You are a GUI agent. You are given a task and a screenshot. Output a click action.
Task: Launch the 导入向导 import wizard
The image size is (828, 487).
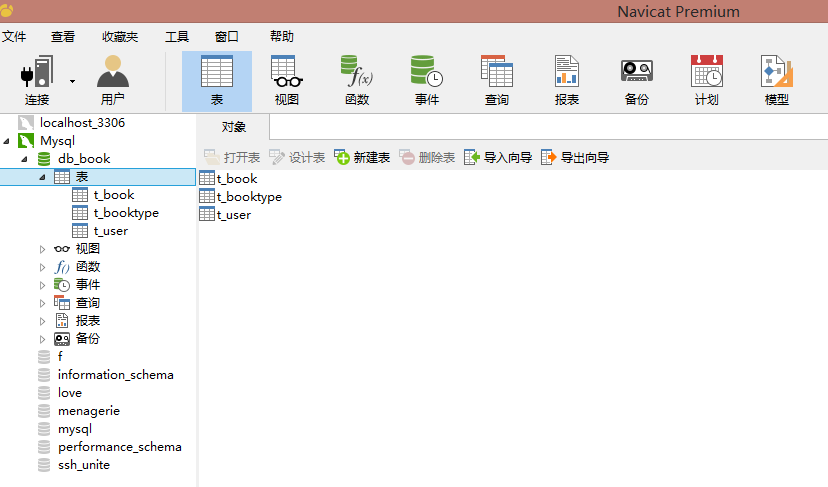pyautogui.click(x=498, y=157)
